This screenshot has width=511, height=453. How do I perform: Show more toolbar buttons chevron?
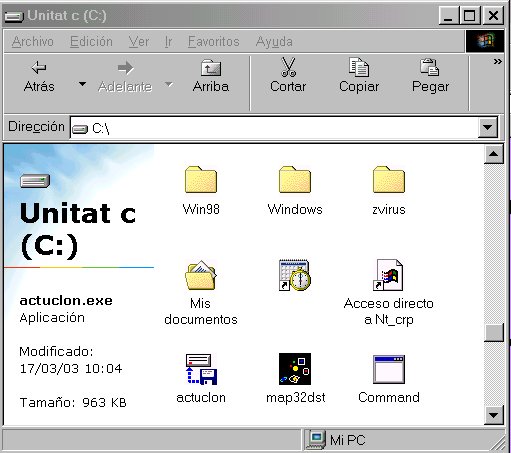tap(497, 62)
